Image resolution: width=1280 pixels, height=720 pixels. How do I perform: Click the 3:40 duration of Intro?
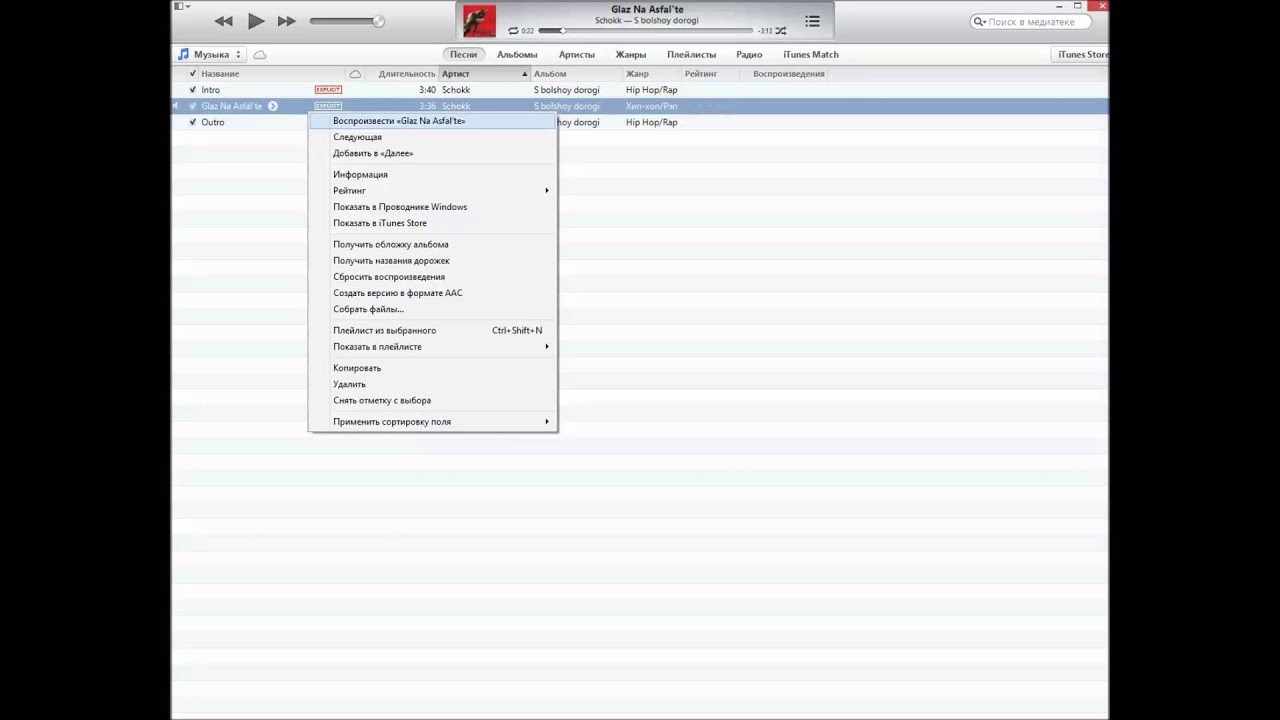(x=427, y=90)
